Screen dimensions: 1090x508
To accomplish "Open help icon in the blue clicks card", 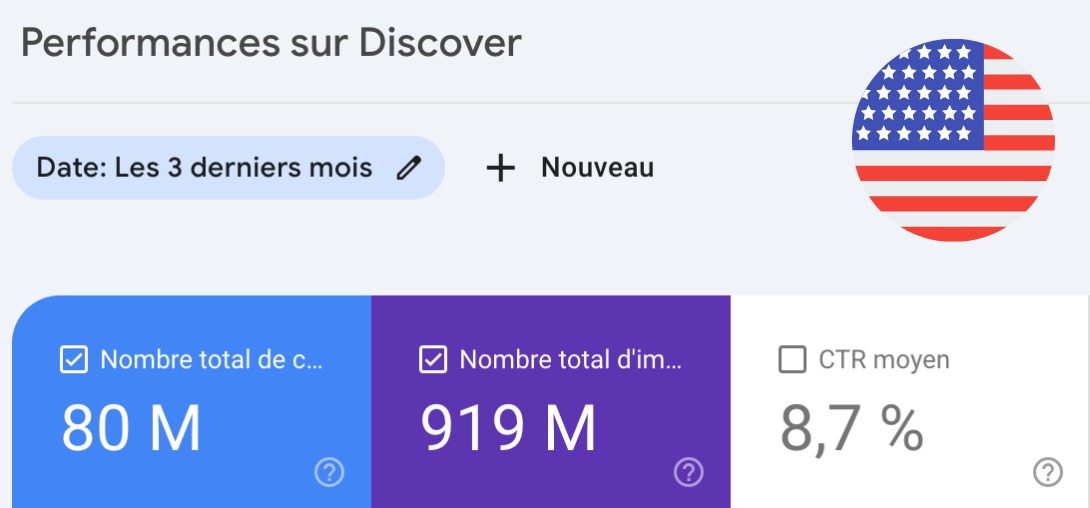I will tap(329, 472).
